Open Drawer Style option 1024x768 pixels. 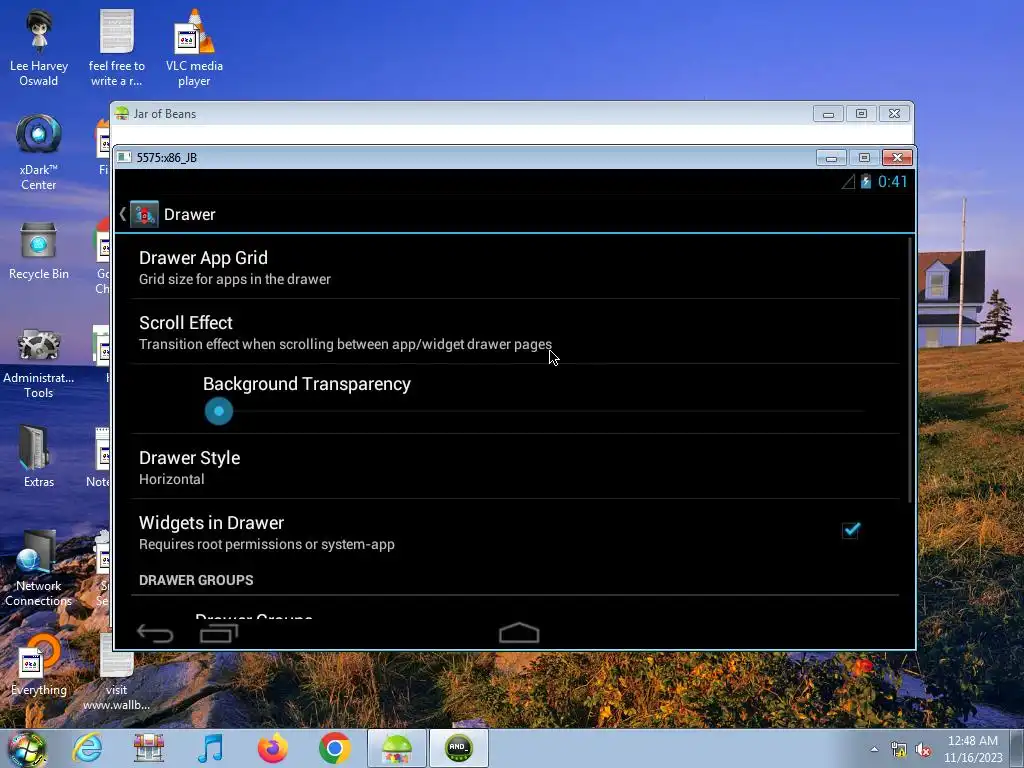(515, 467)
